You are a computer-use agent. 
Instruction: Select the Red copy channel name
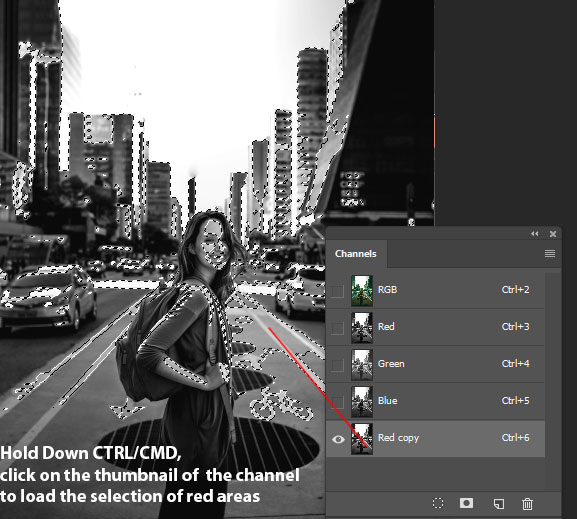[398, 438]
